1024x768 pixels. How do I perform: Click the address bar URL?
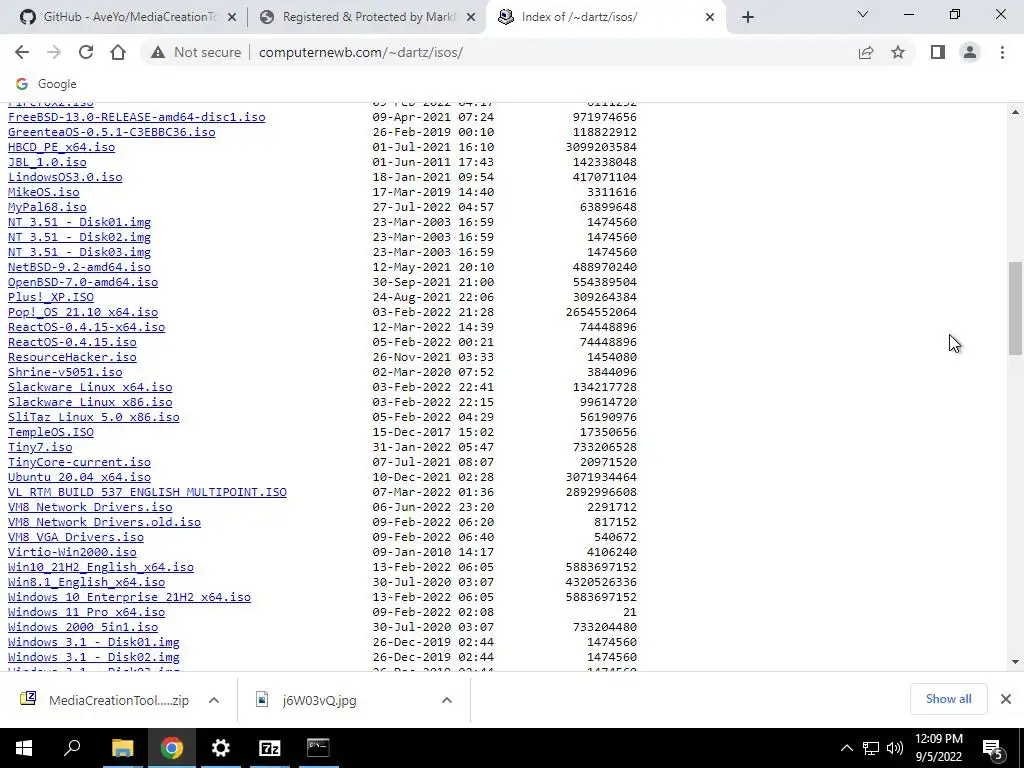[360, 52]
